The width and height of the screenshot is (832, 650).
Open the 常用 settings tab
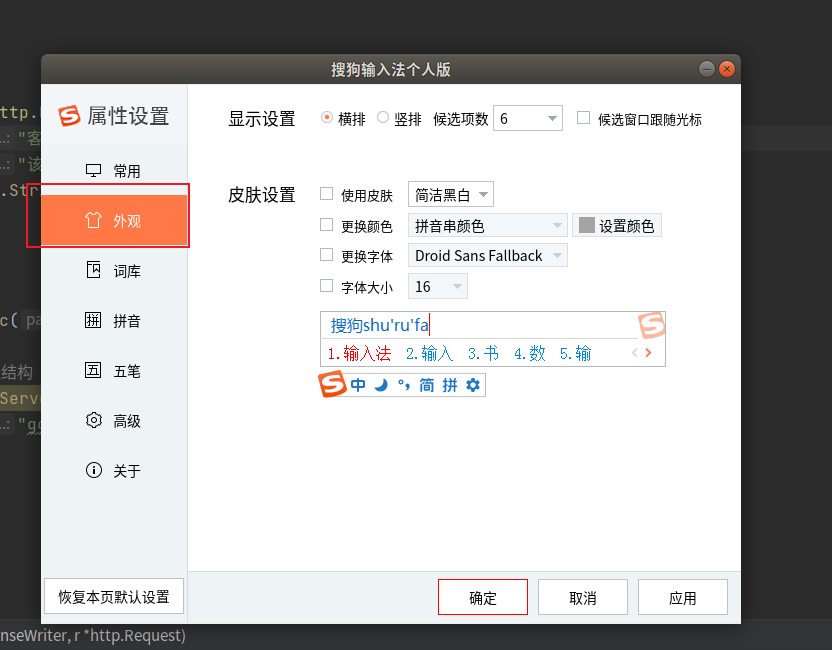tap(114, 171)
